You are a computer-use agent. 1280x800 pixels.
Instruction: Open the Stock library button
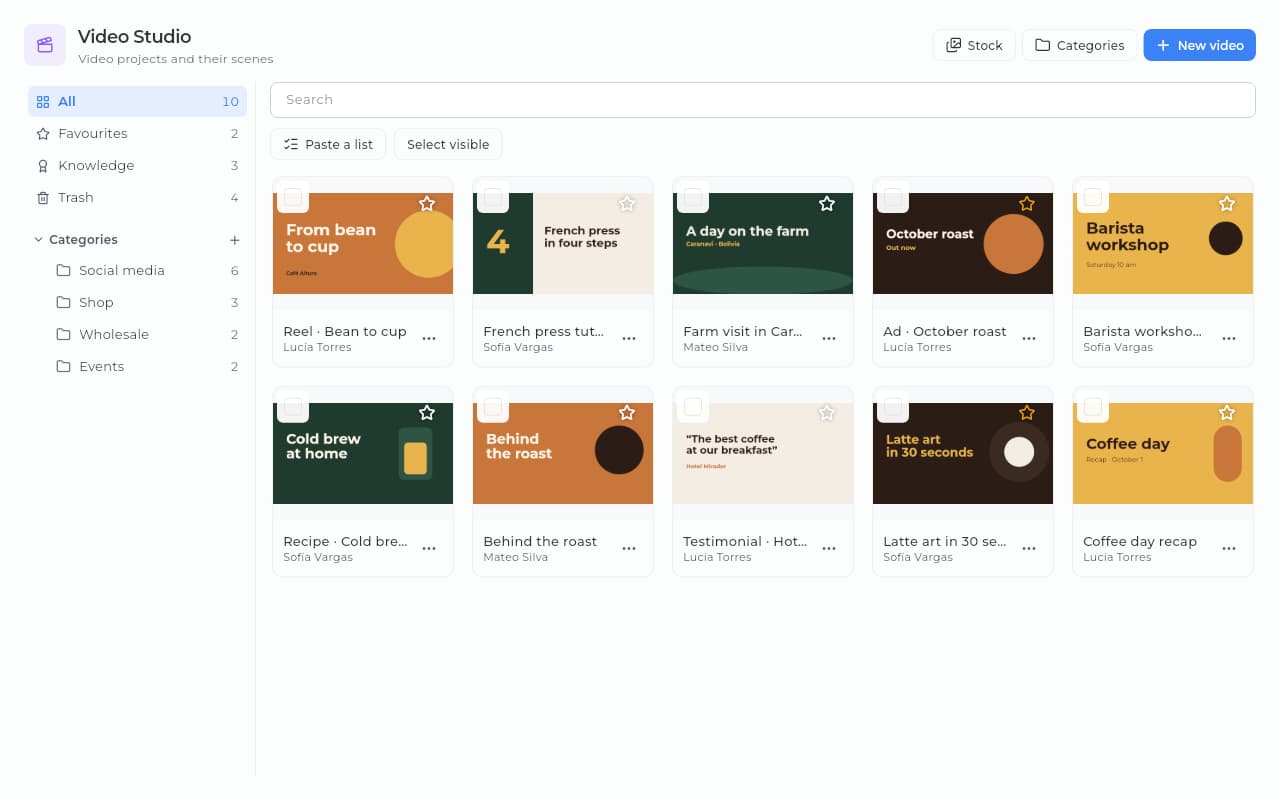click(x=974, y=45)
